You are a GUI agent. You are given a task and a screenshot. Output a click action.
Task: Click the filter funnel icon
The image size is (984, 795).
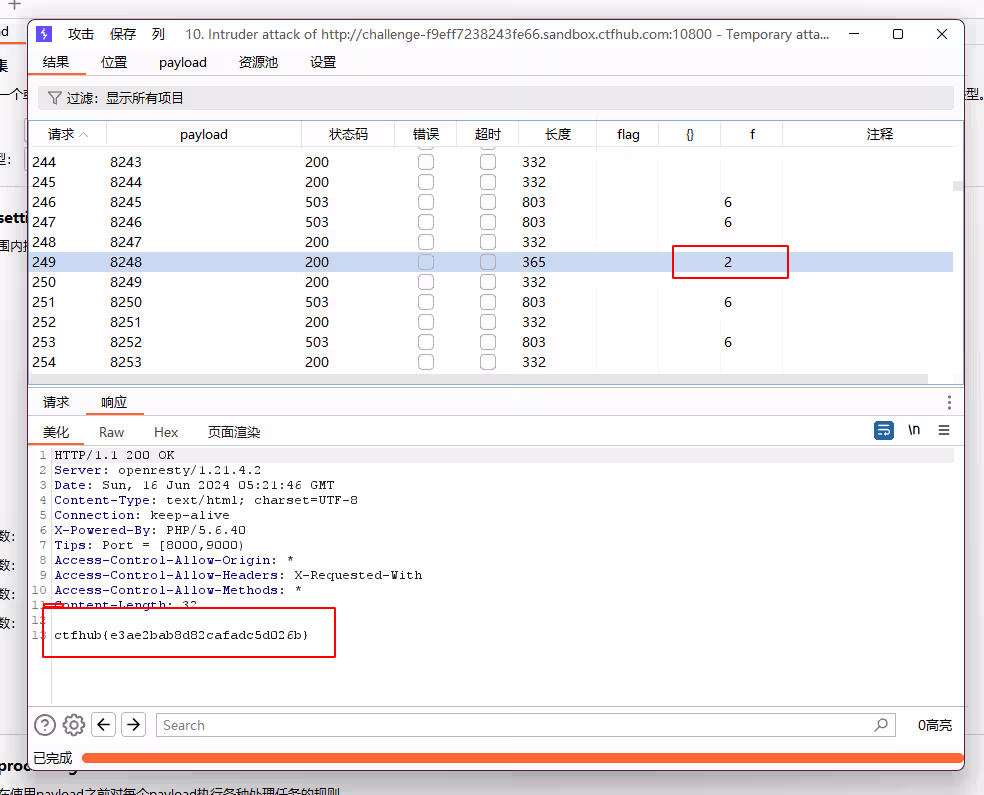54,98
